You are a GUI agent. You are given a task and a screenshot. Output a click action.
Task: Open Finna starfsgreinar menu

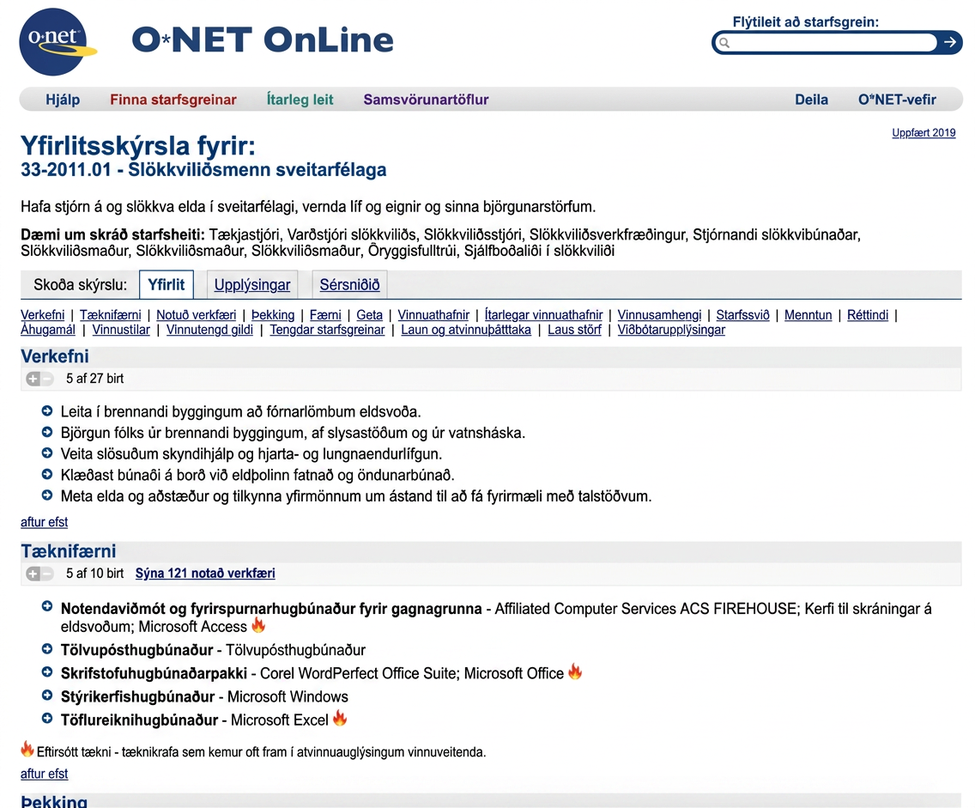tap(173, 100)
